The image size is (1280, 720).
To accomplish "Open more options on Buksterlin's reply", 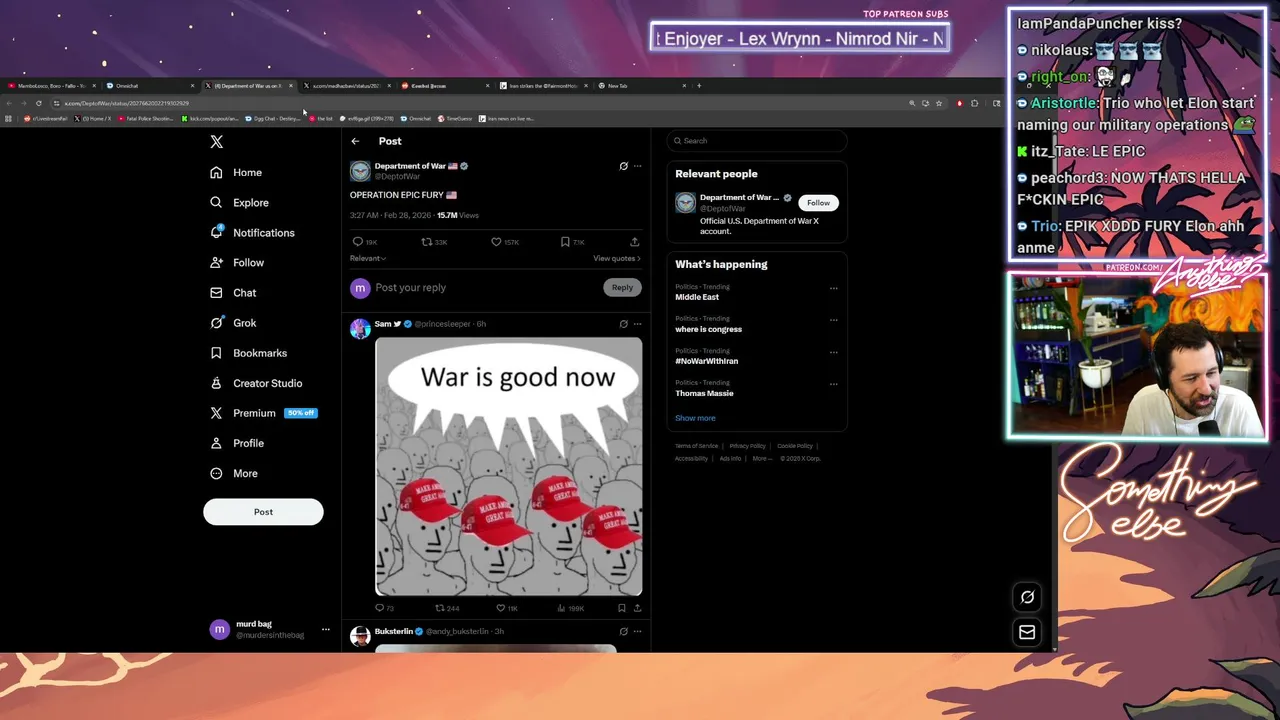I will click(637, 632).
